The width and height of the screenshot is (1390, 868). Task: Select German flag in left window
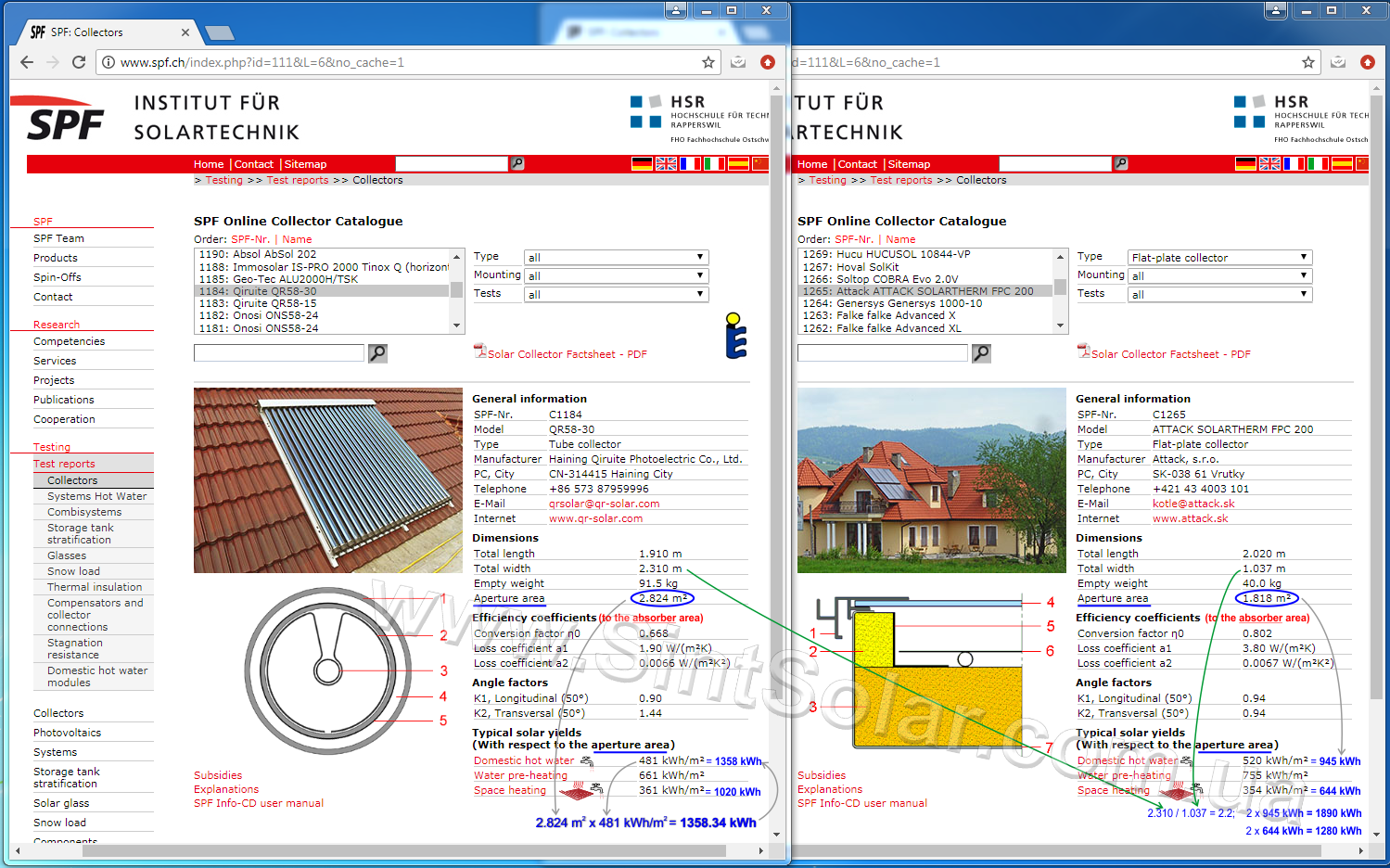pos(642,163)
